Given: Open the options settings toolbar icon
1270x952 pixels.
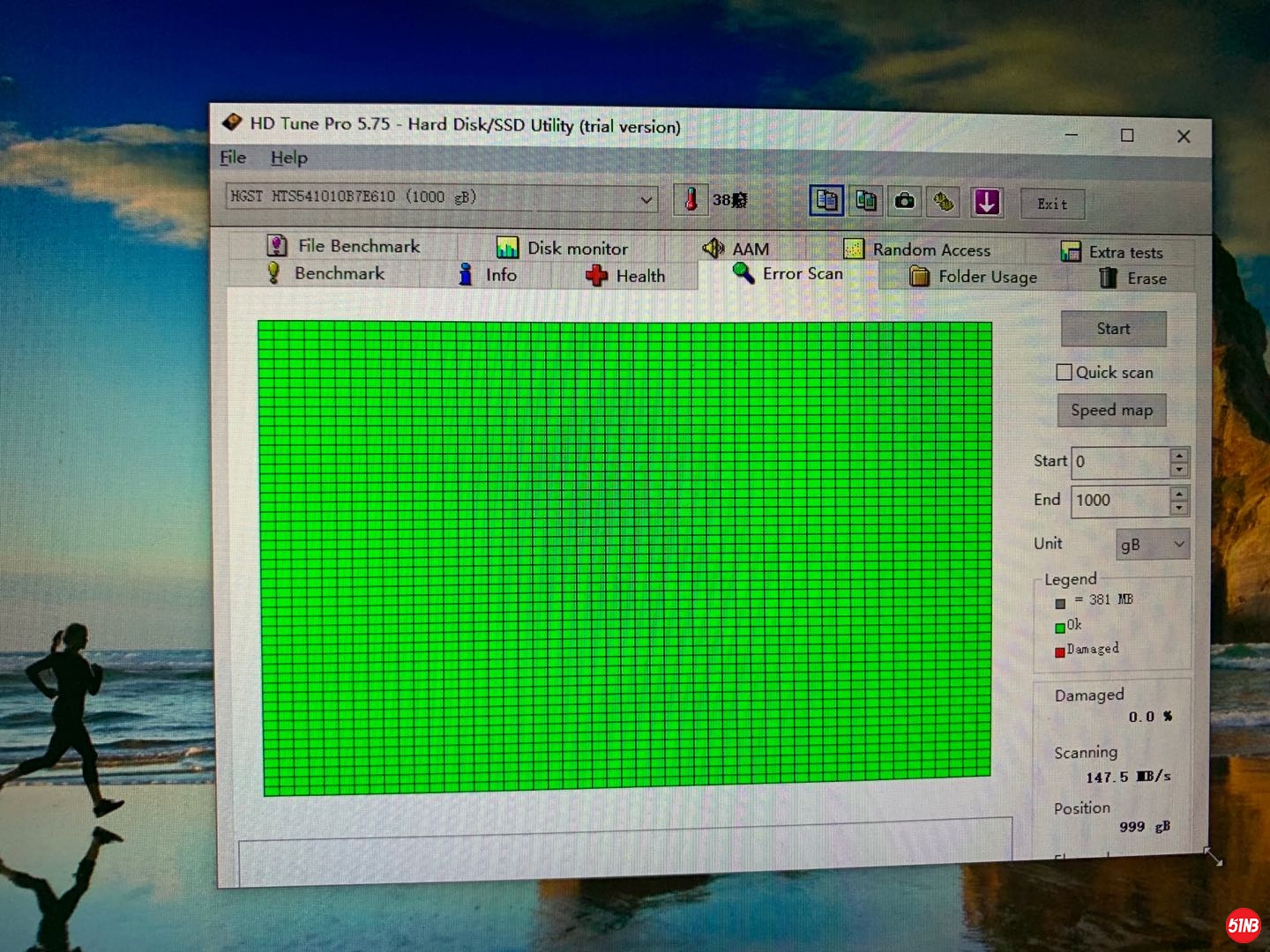Looking at the screenshot, I should point(944,202).
